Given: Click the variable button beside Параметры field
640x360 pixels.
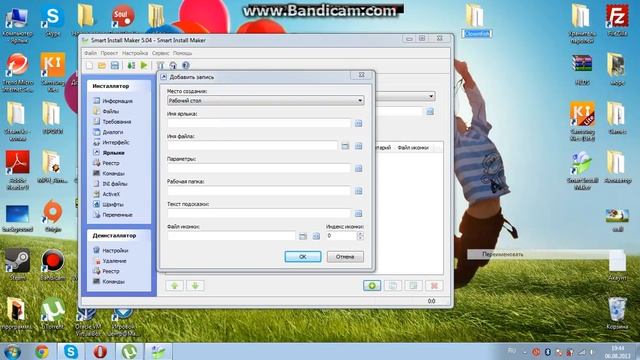Looking at the screenshot, I should 358,168.
